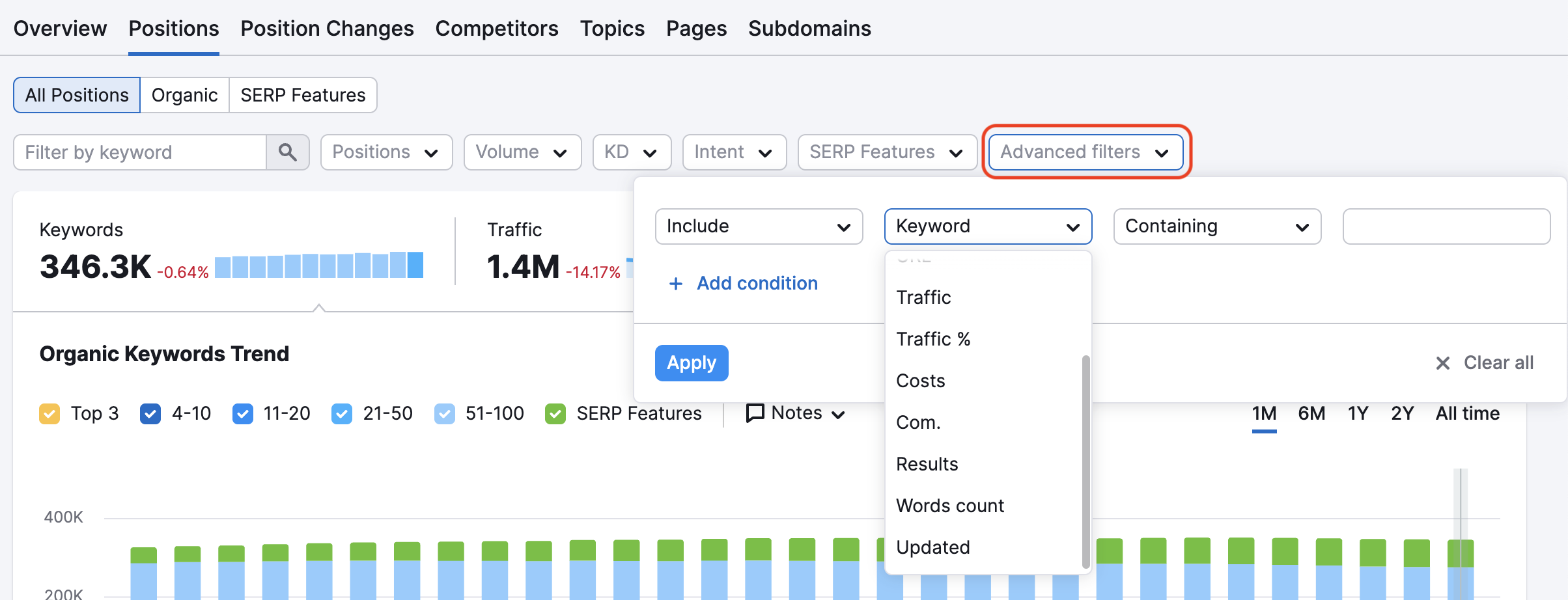Expand the Intent filter dropdown
Screen dimensions: 1568x600
734,152
